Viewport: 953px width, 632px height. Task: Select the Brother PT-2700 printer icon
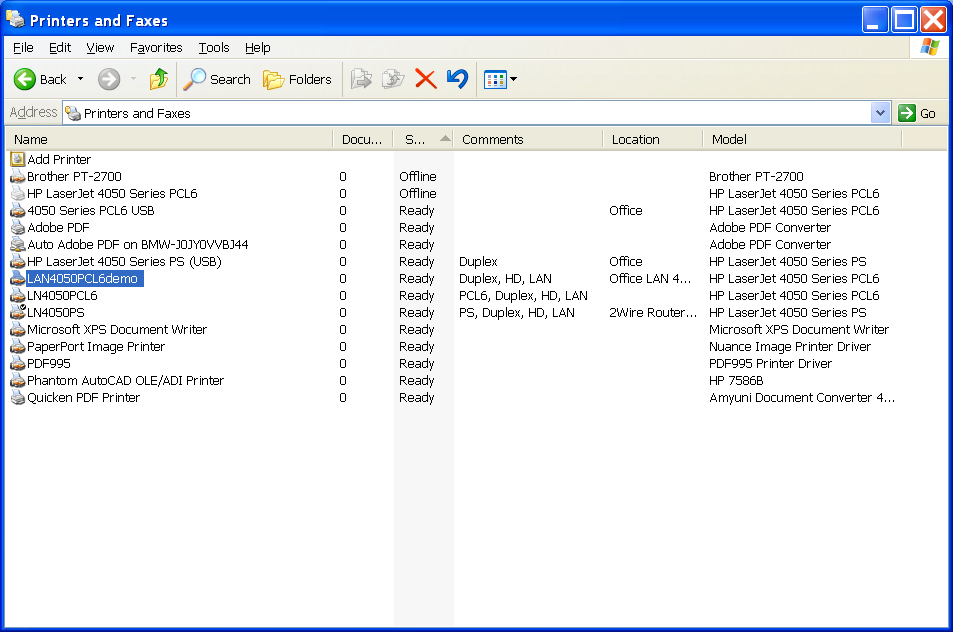pyautogui.click(x=18, y=176)
